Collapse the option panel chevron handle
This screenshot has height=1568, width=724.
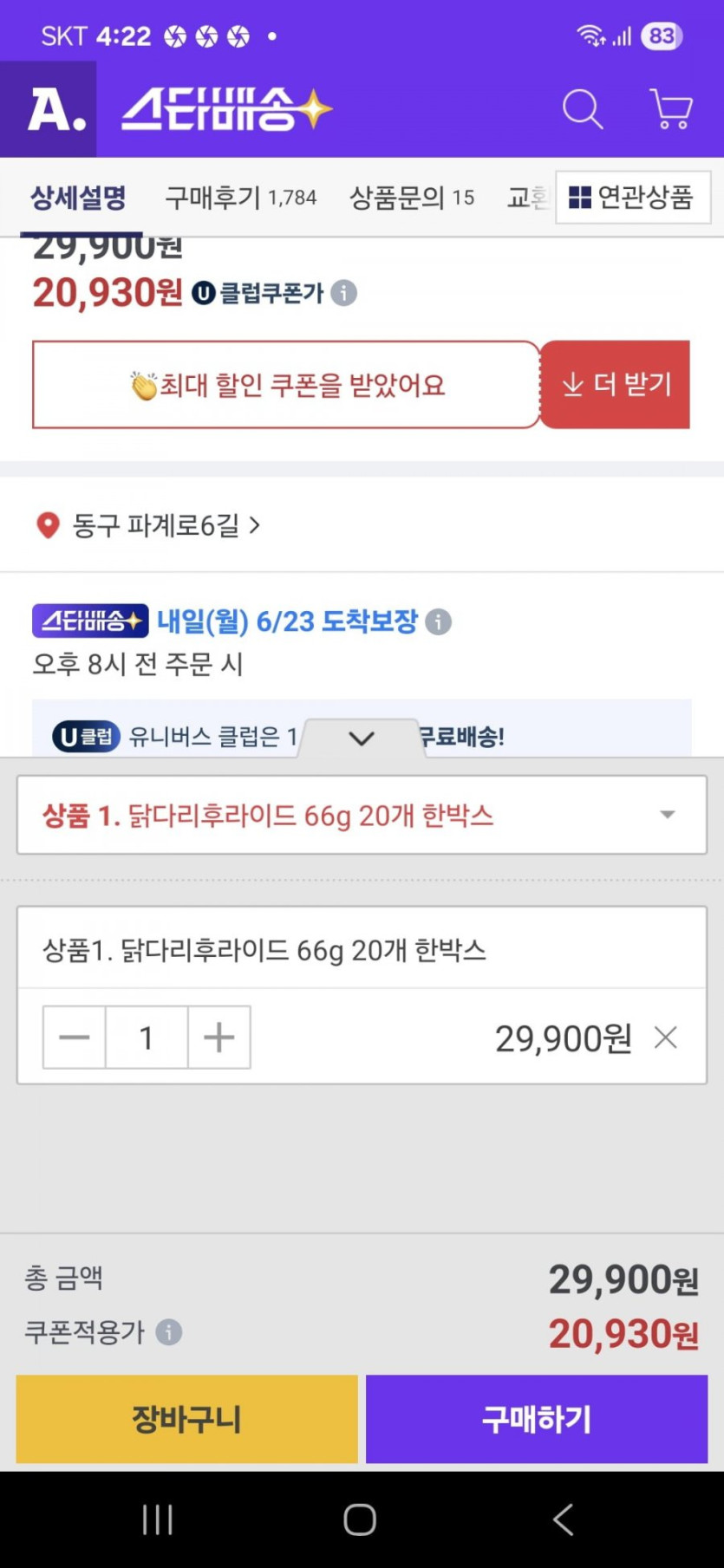(362, 738)
